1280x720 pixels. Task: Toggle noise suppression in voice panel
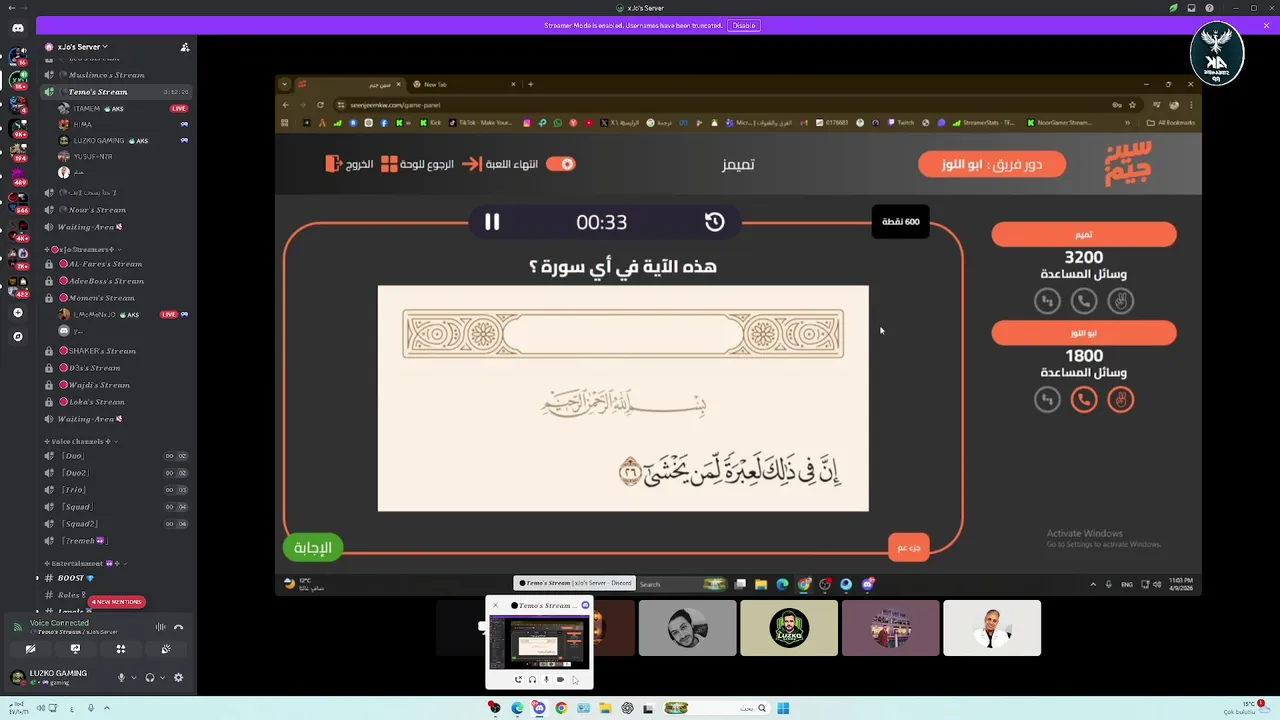click(x=160, y=627)
